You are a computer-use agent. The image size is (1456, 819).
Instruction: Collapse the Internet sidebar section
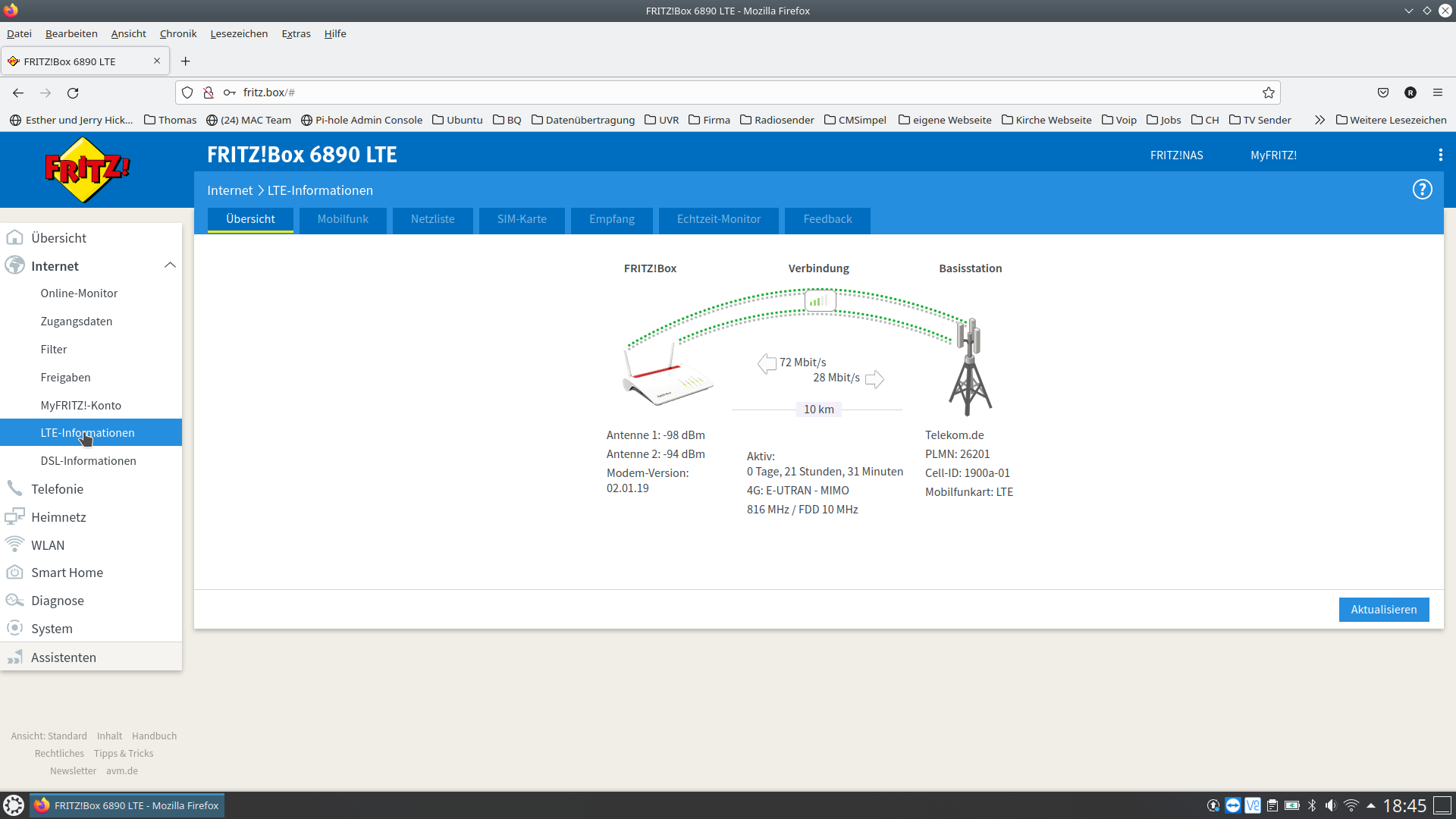pos(170,265)
